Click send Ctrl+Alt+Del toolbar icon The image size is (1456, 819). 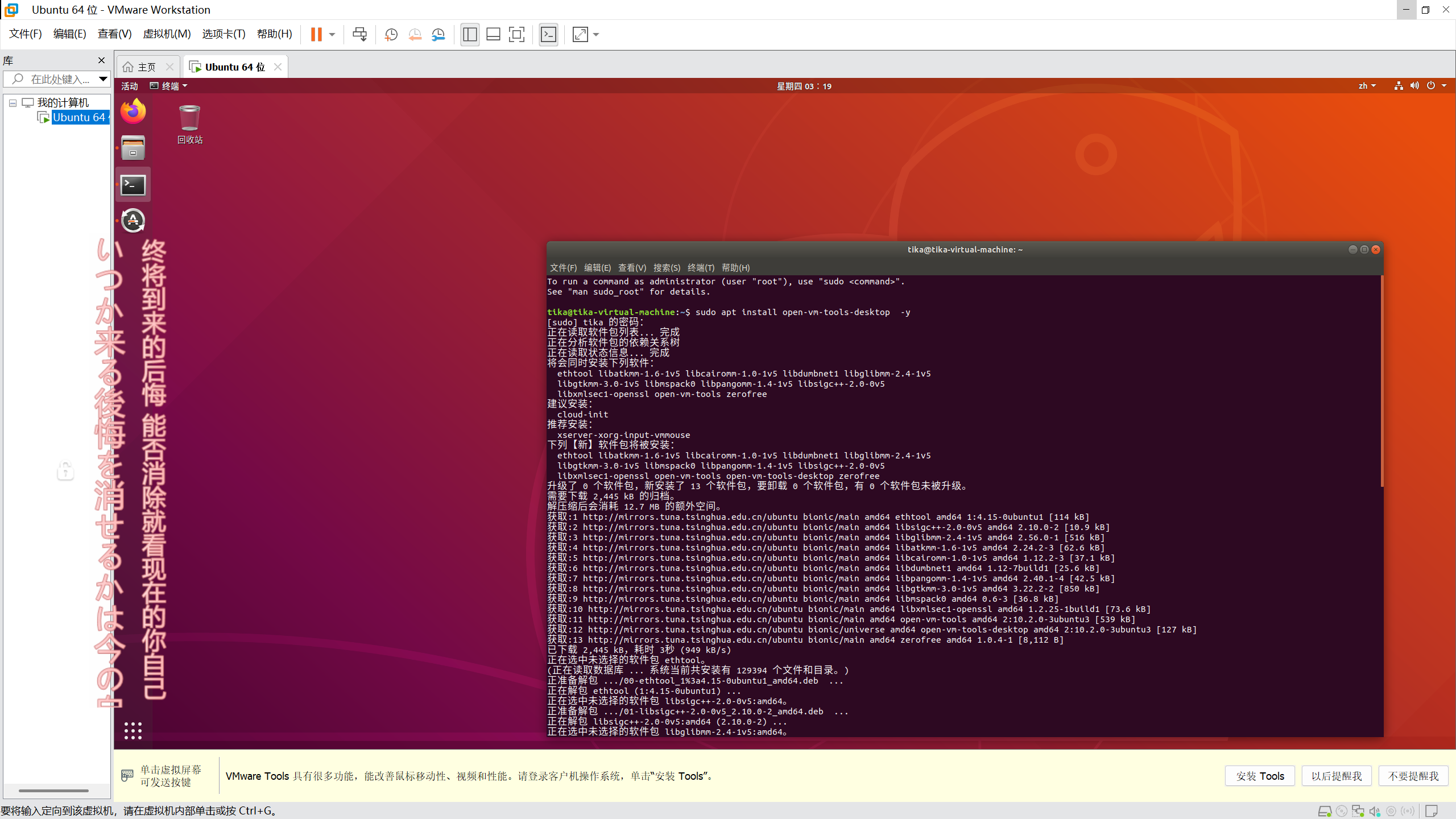click(359, 35)
